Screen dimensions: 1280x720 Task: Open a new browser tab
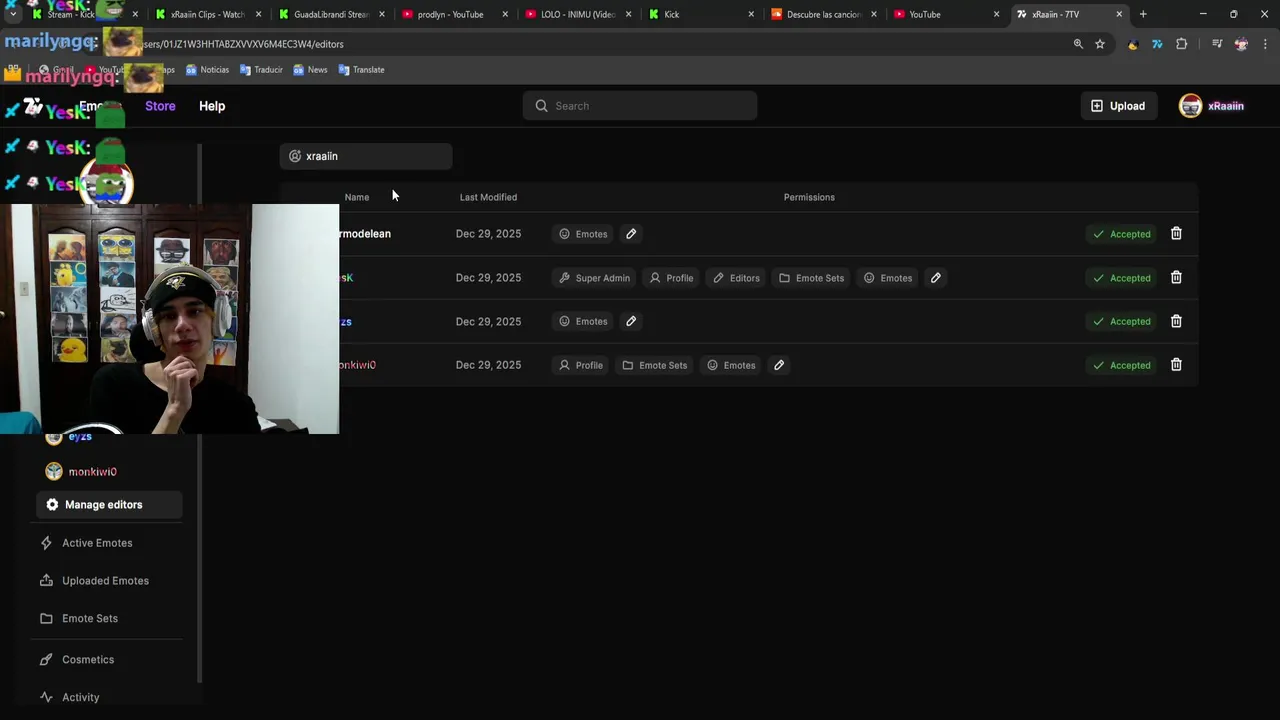pyautogui.click(x=1143, y=14)
